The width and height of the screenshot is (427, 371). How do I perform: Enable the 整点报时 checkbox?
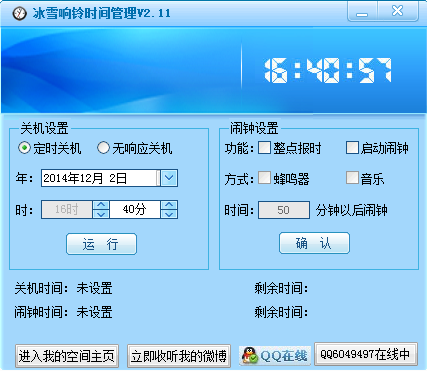click(264, 148)
